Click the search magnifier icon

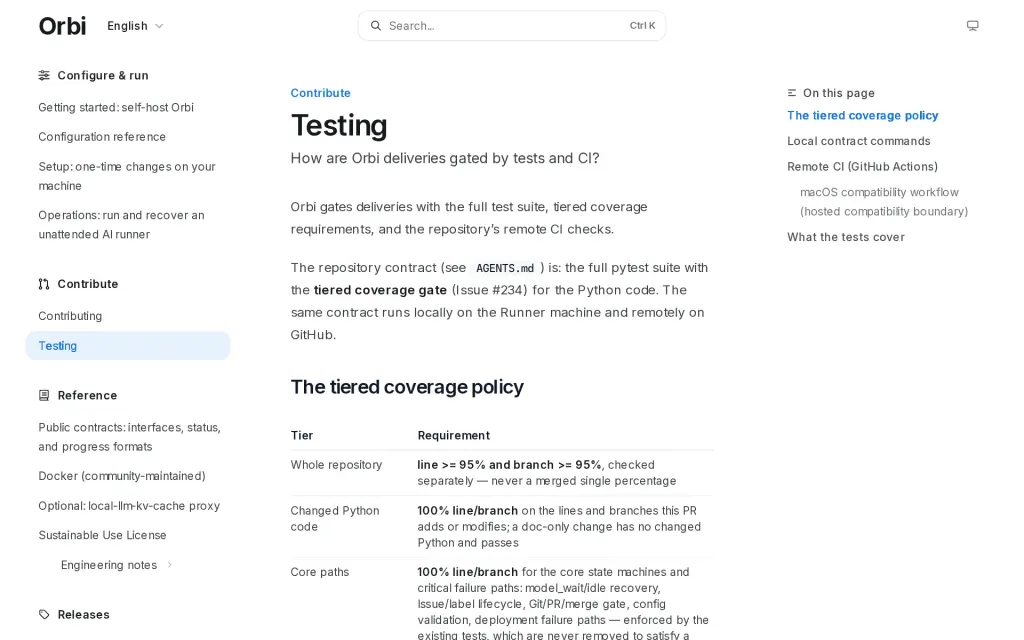376,26
